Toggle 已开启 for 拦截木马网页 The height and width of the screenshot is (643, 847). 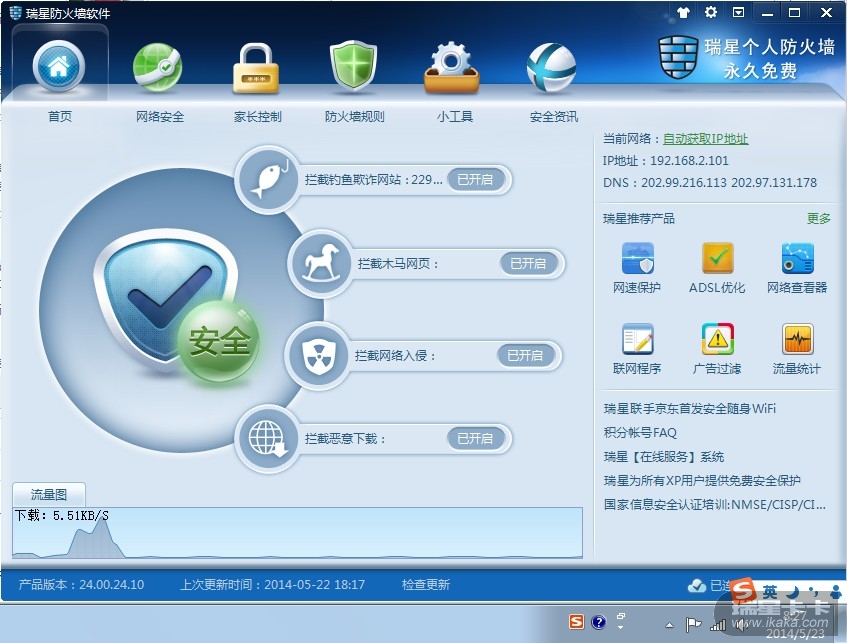click(x=528, y=263)
